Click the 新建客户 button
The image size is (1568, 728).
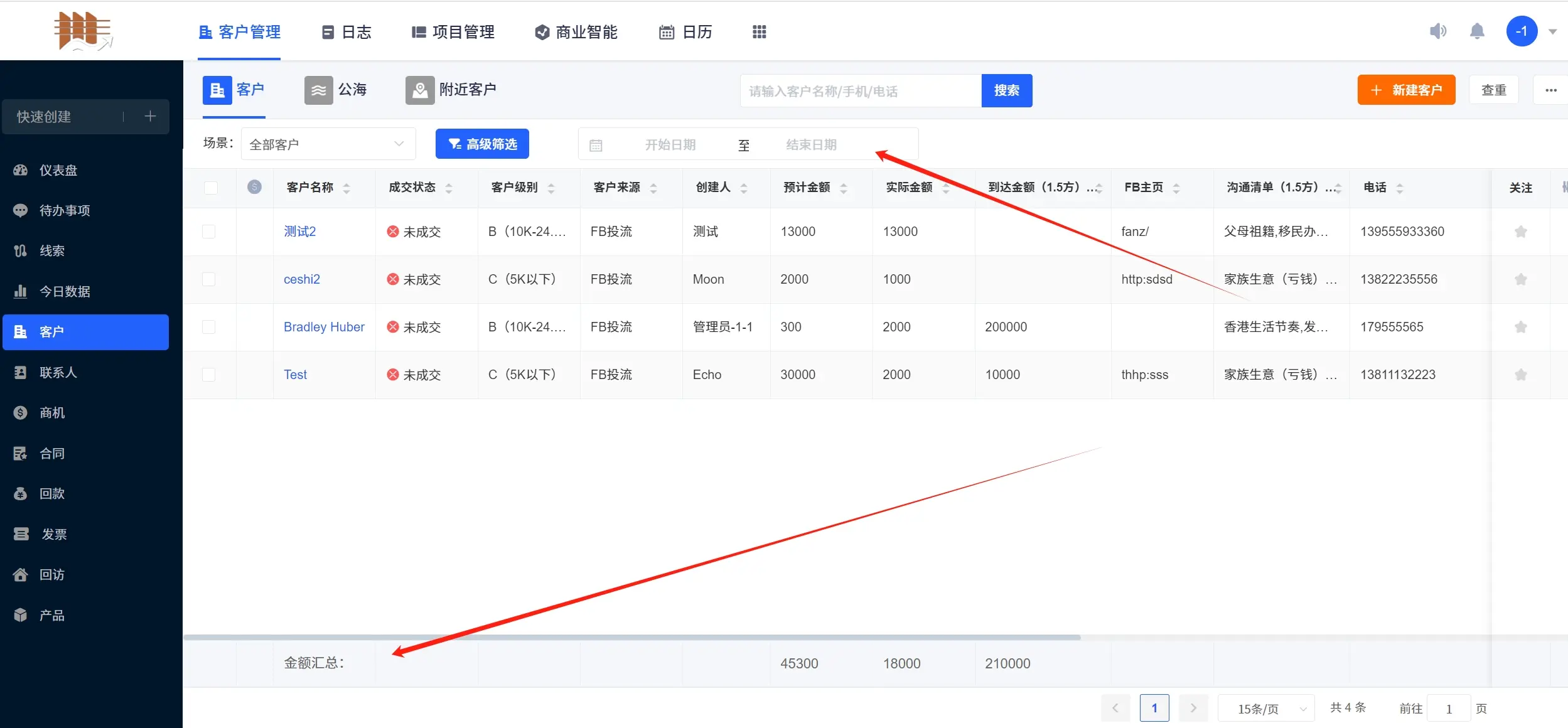[1406, 90]
